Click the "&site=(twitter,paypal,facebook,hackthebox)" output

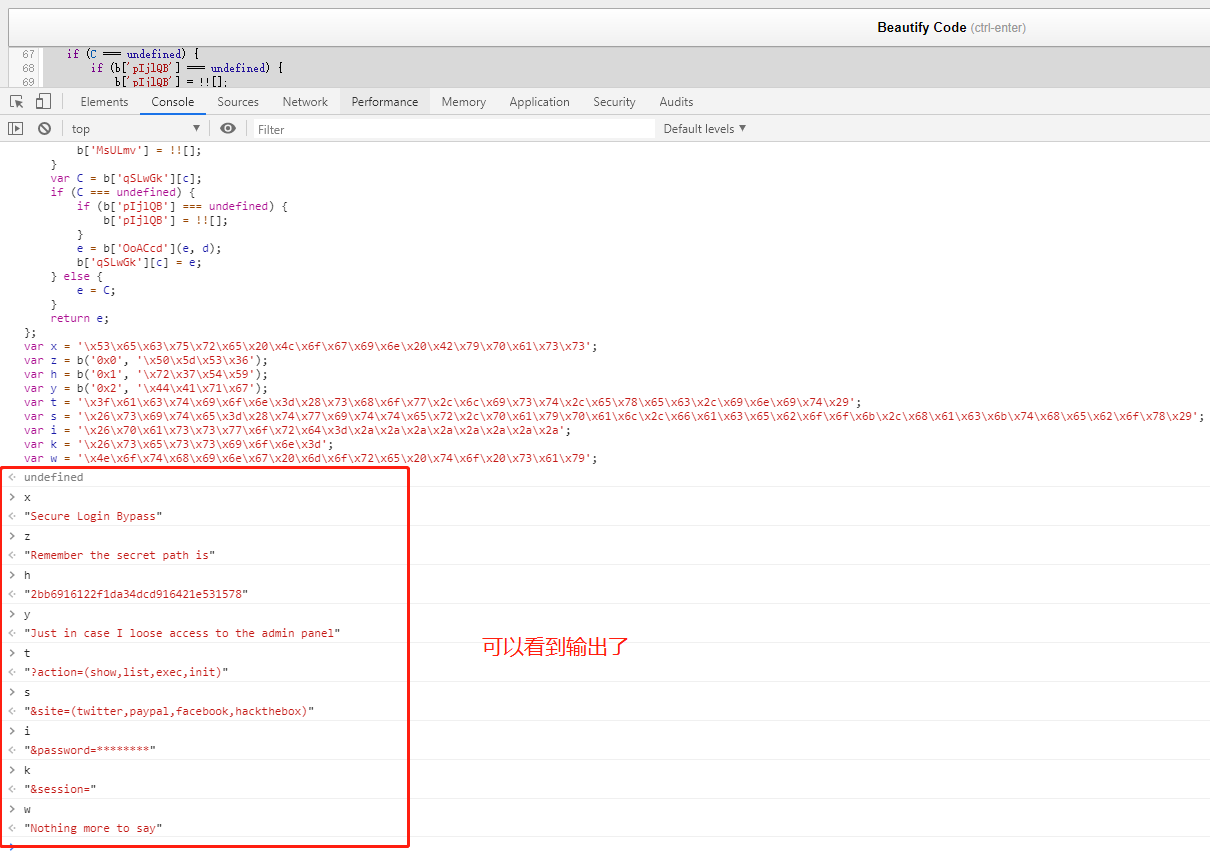[x=169, y=711]
